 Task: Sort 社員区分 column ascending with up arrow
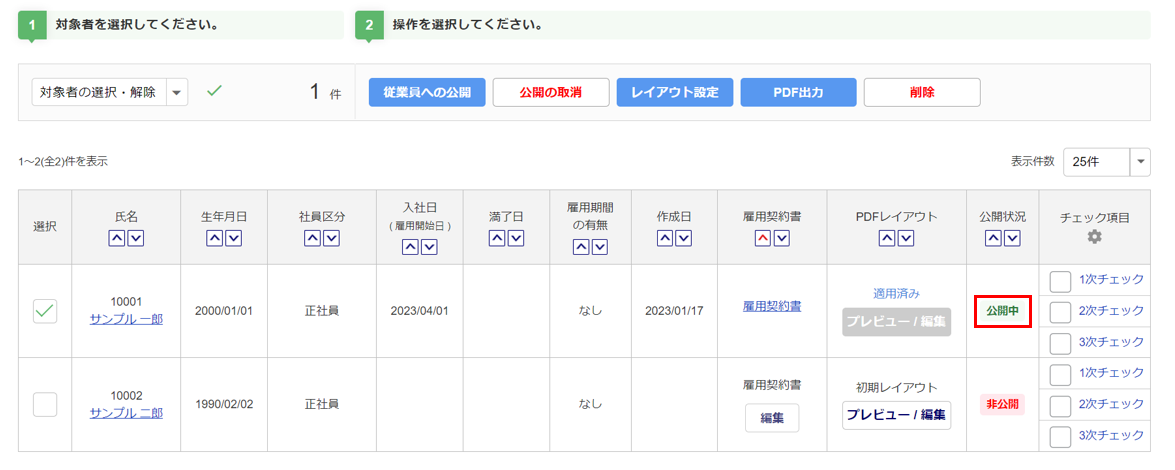[x=312, y=238]
